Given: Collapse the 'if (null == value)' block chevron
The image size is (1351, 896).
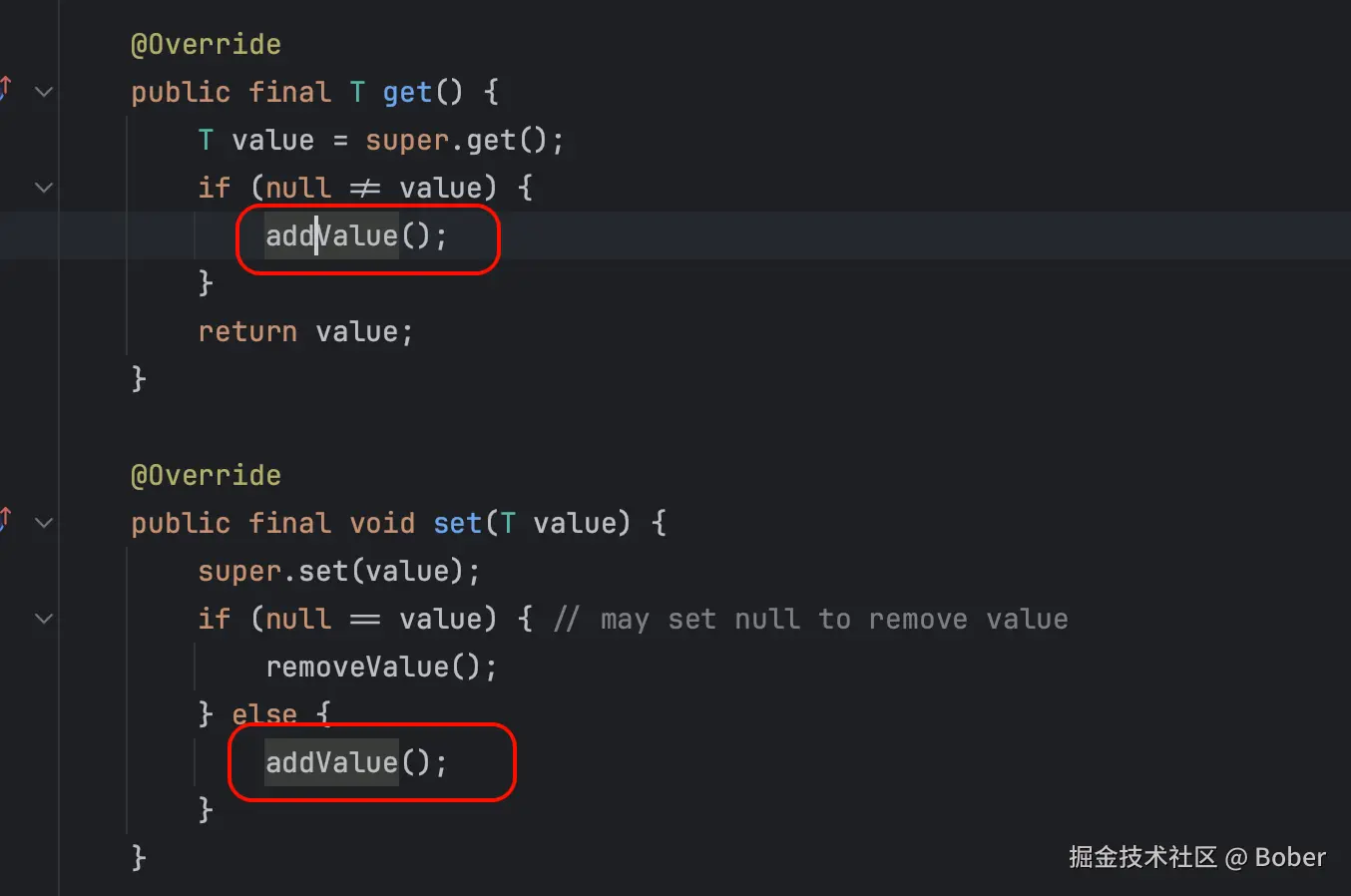Looking at the screenshot, I should tap(44, 619).
